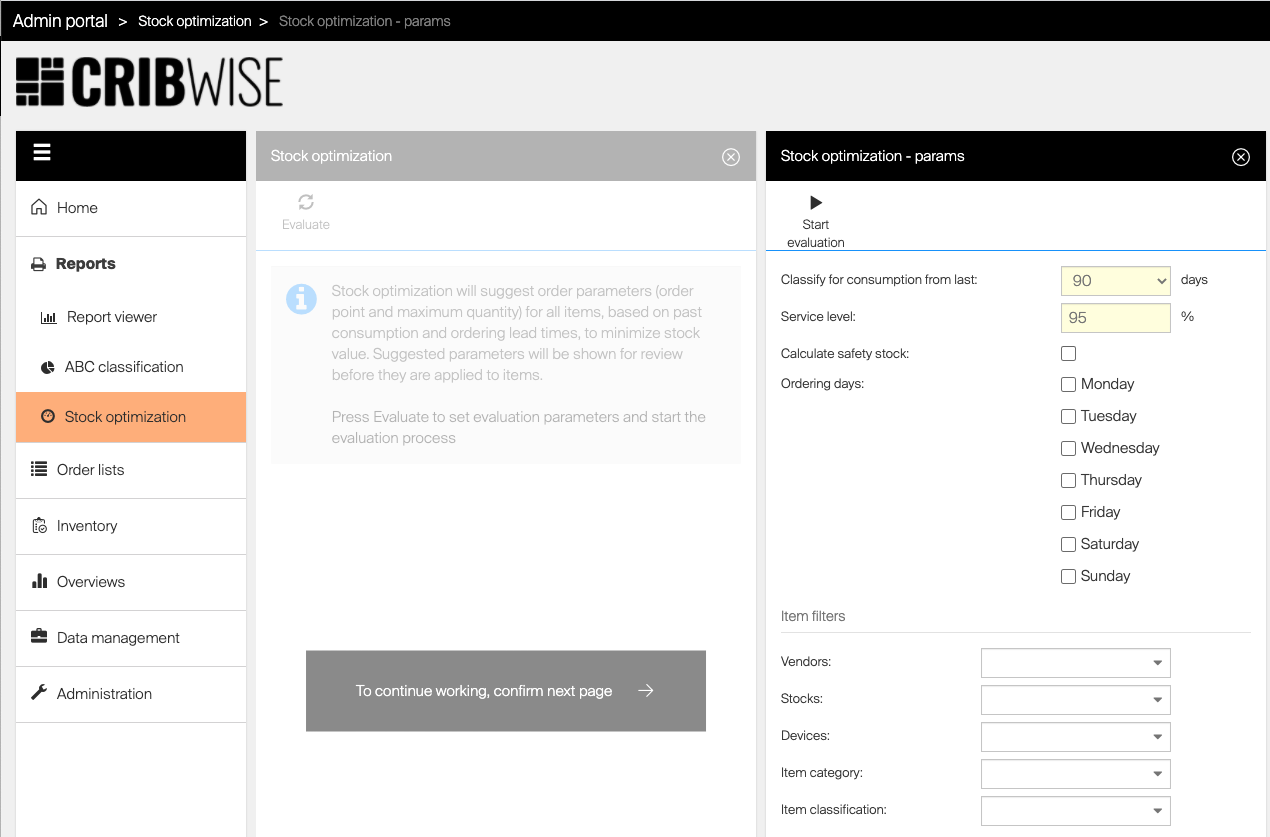Open the Item category filter dropdown
The image size is (1270, 837).
(1075, 773)
